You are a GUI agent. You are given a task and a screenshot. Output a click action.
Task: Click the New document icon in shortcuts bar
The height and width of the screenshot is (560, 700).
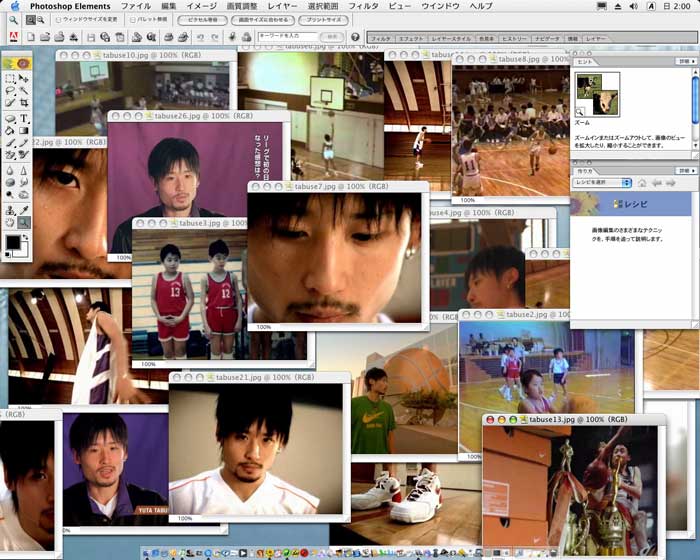31,37
